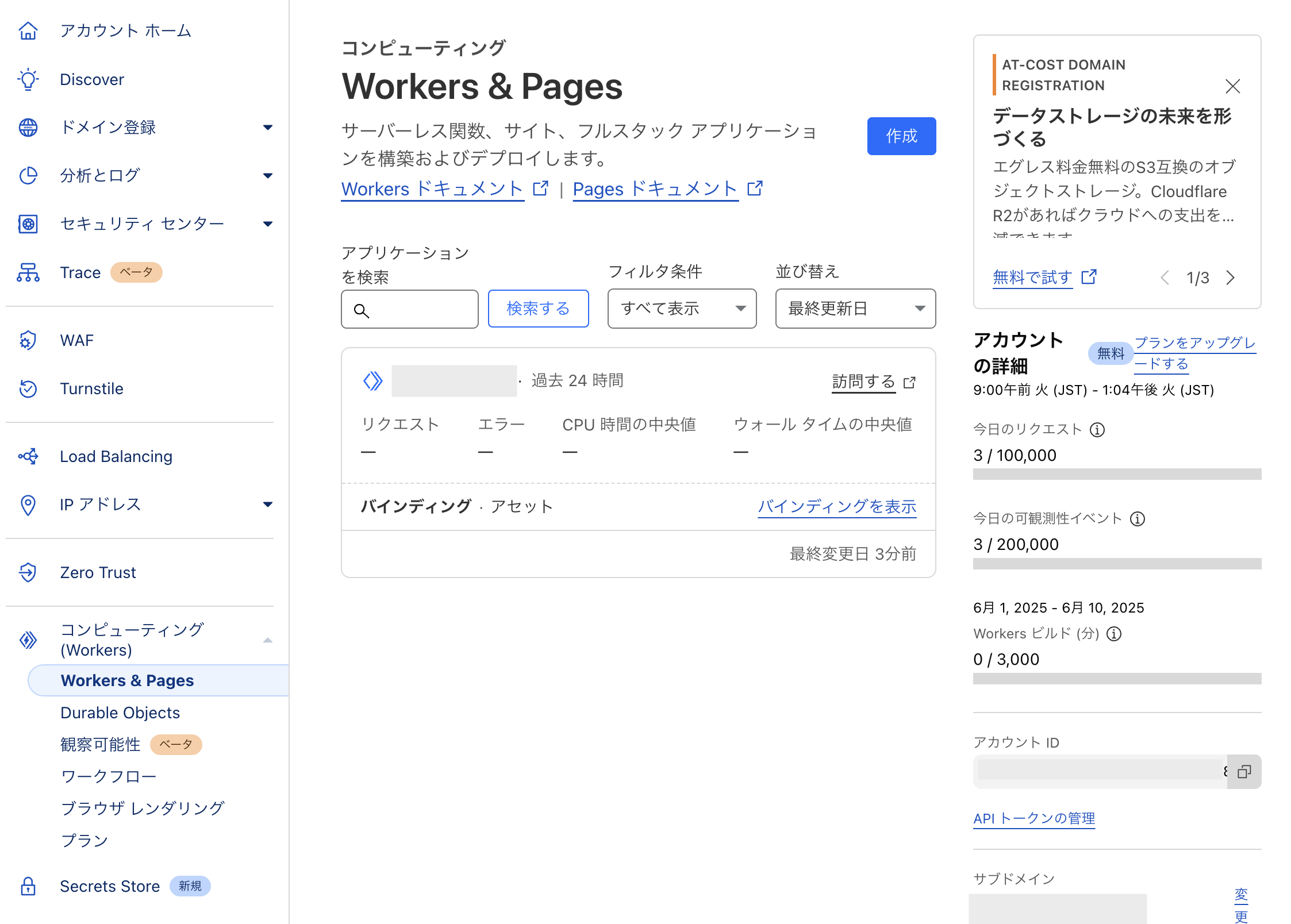Click the ドメイン登録 globe icon
The height and width of the screenshot is (924, 1291).
[x=28, y=128]
